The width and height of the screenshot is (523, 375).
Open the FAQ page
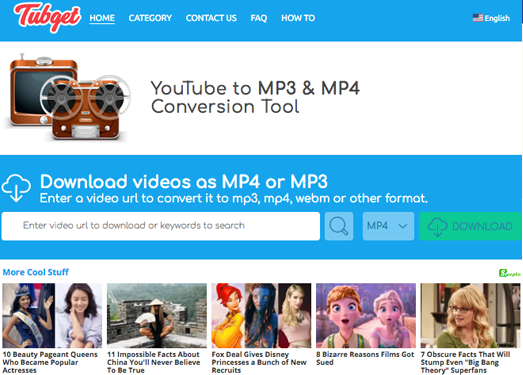point(259,18)
